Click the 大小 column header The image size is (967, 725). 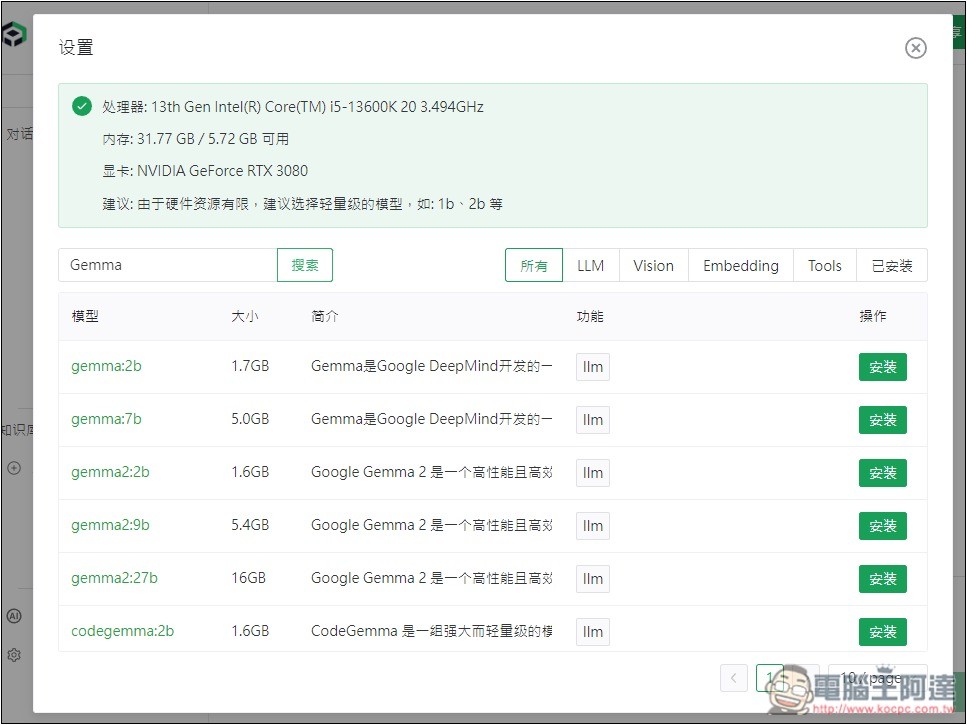click(245, 316)
